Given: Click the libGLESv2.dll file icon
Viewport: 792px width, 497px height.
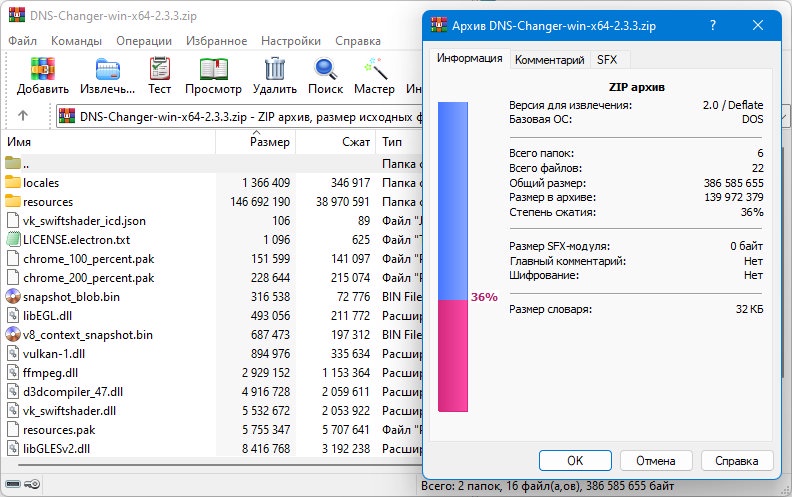Looking at the screenshot, I should 13,448.
